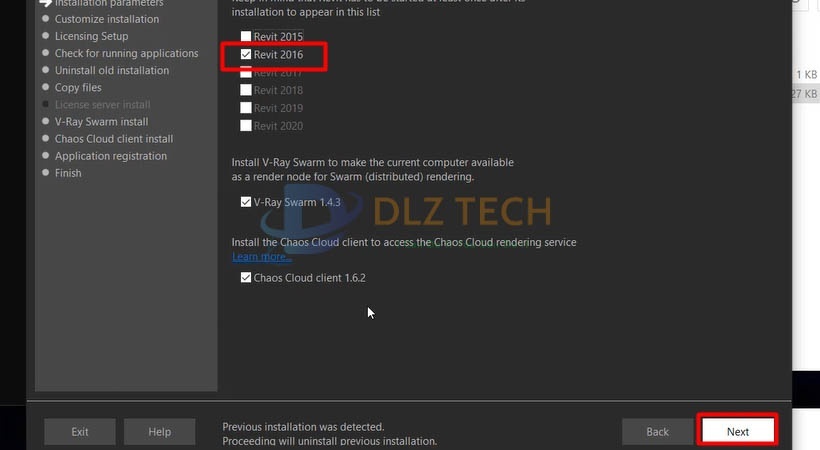Select the Customize installation step
Image resolution: width=820 pixels, height=450 pixels.
pos(107,19)
